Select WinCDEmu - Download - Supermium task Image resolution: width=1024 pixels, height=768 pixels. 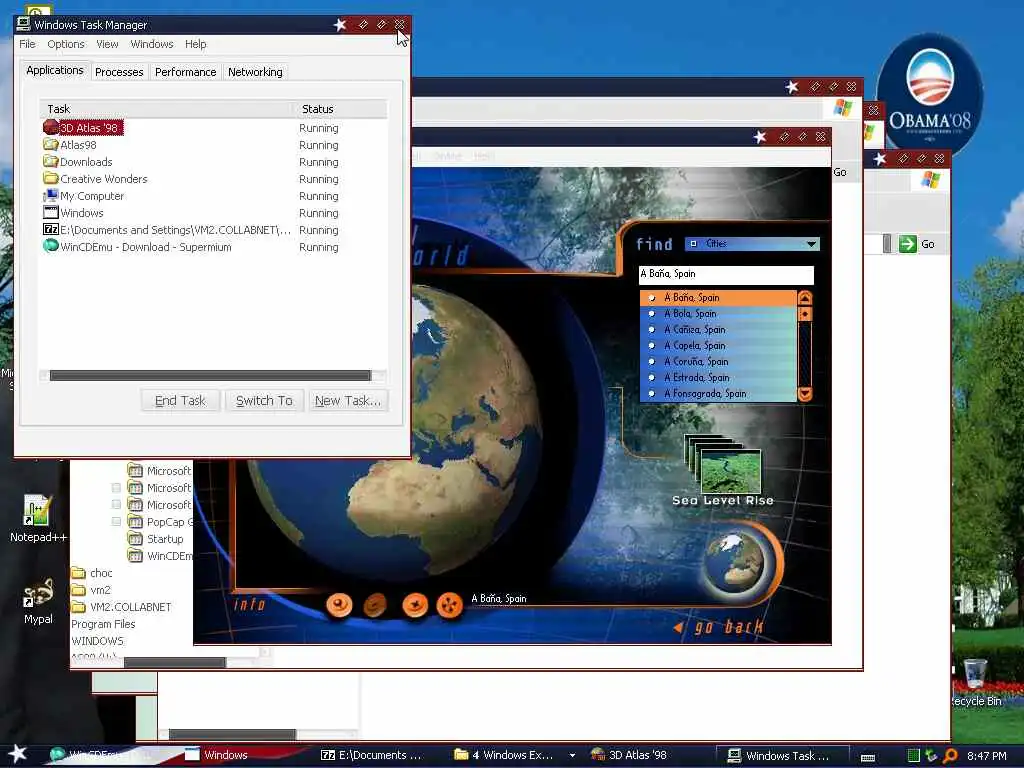pos(213,247)
